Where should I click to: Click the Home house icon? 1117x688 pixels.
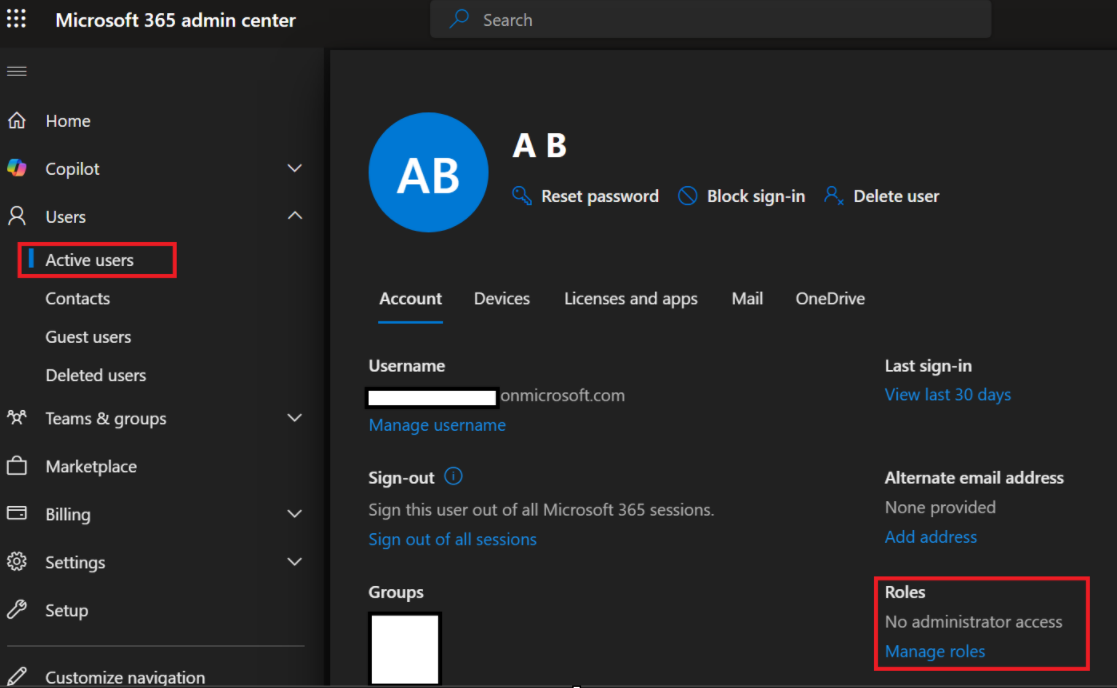(x=17, y=120)
